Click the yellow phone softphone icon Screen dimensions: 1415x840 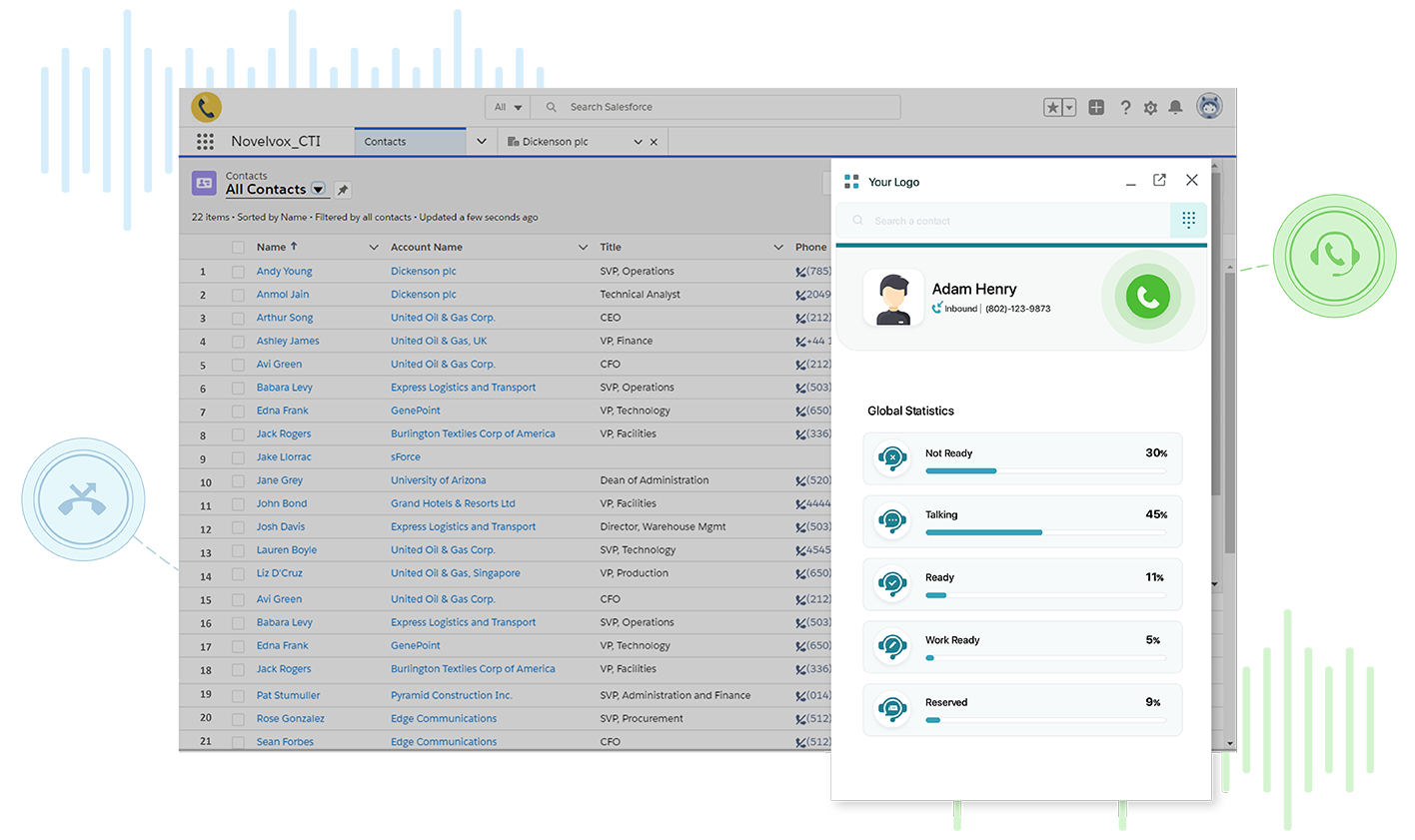(x=206, y=107)
